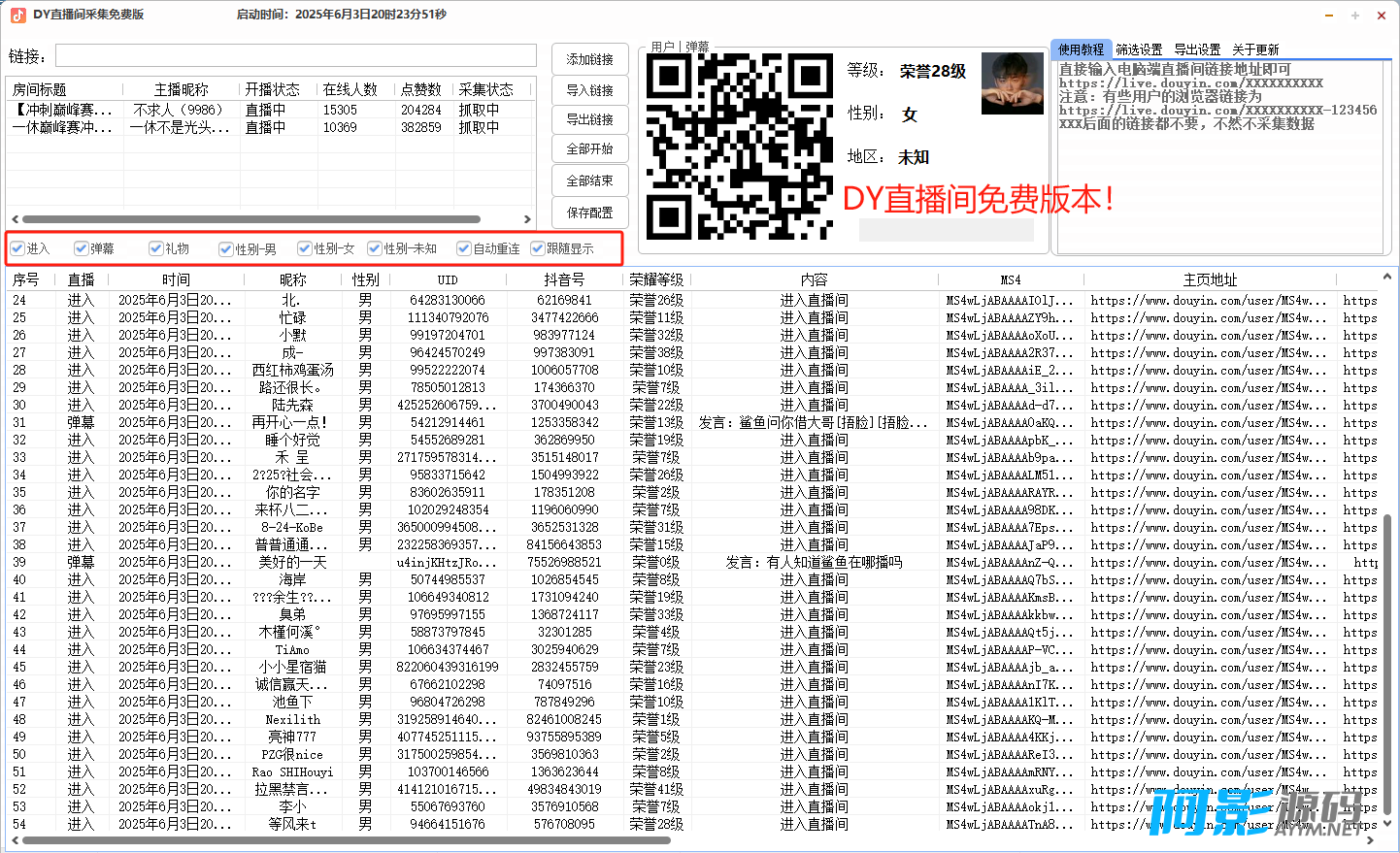Viewport: 1400px width, 853px height.
Task: Sort by 主页地址 column header
Action: (1211, 279)
